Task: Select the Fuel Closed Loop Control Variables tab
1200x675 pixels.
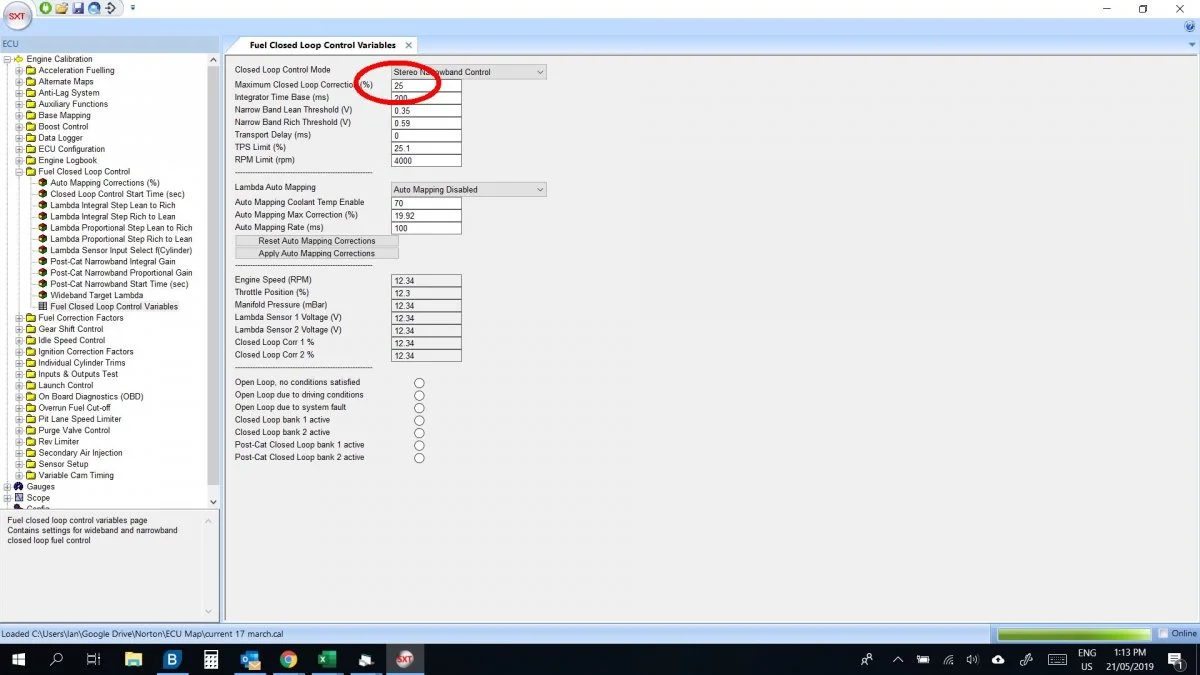Action: tap(322, 45)
